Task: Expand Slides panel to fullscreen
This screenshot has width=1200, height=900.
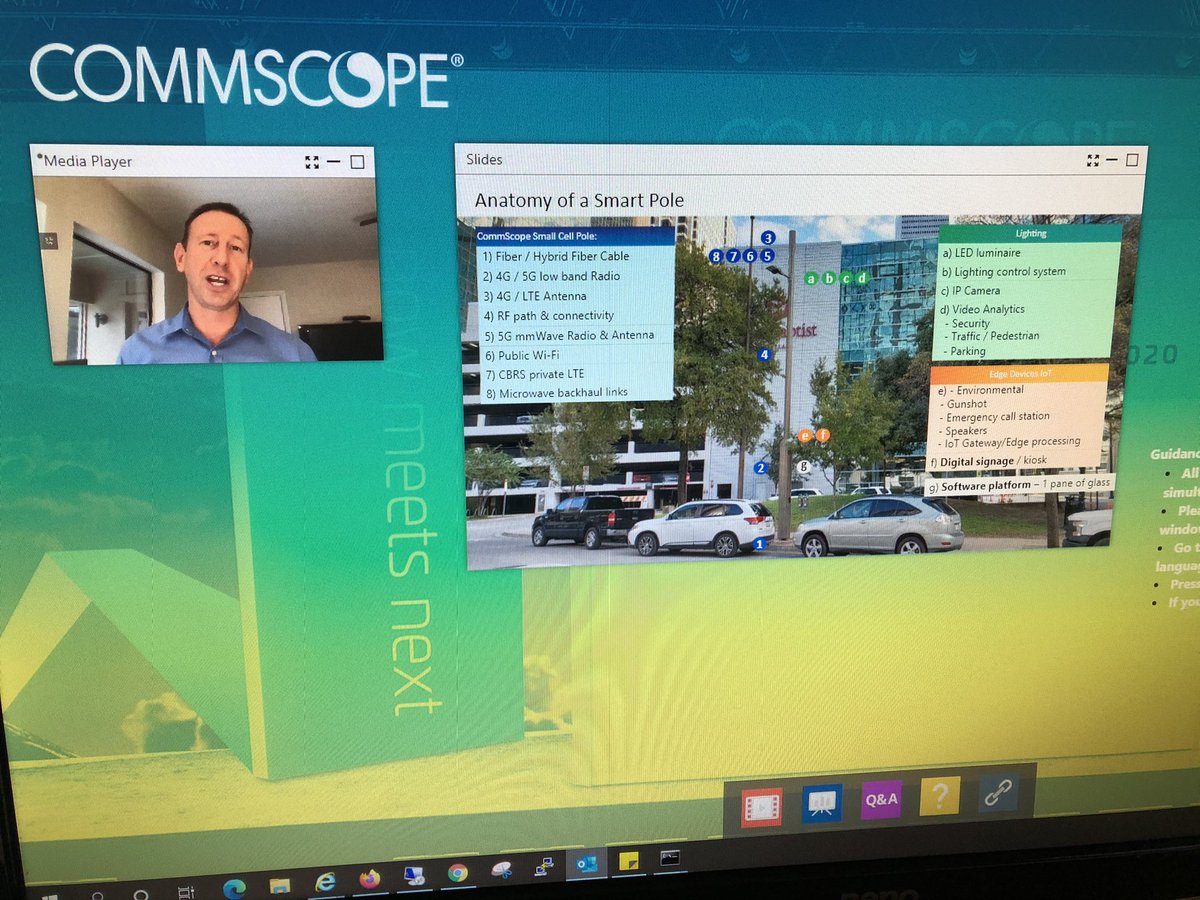Action: (x=1092, y=160)
